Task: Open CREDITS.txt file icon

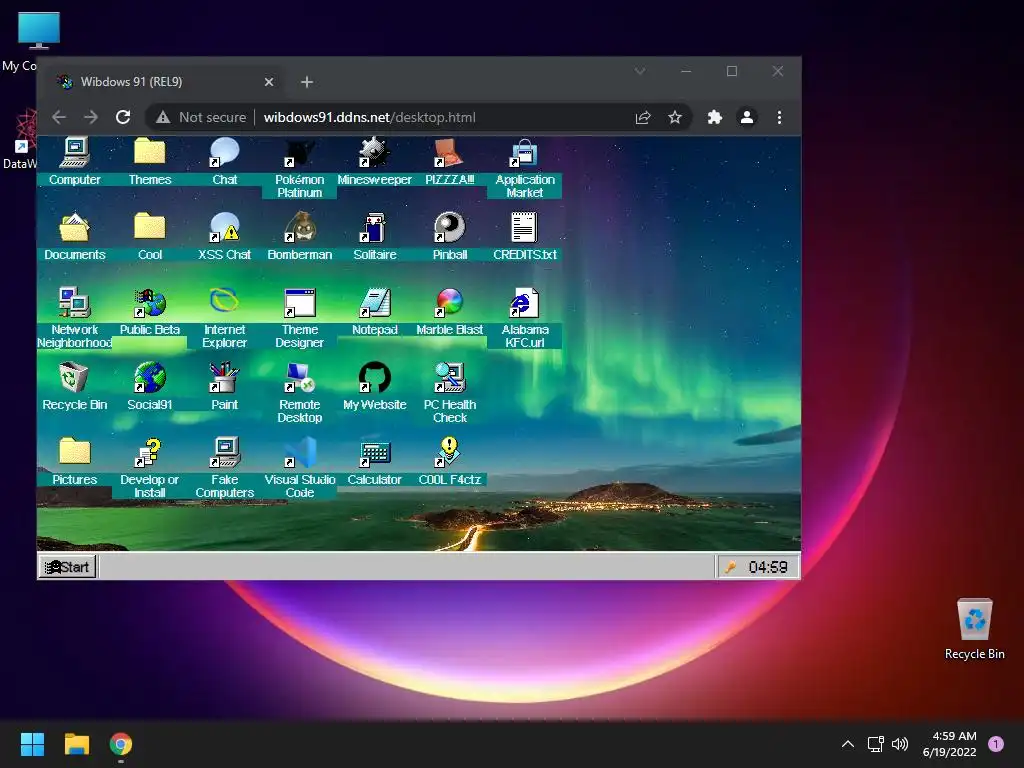Action: (525, 236)
